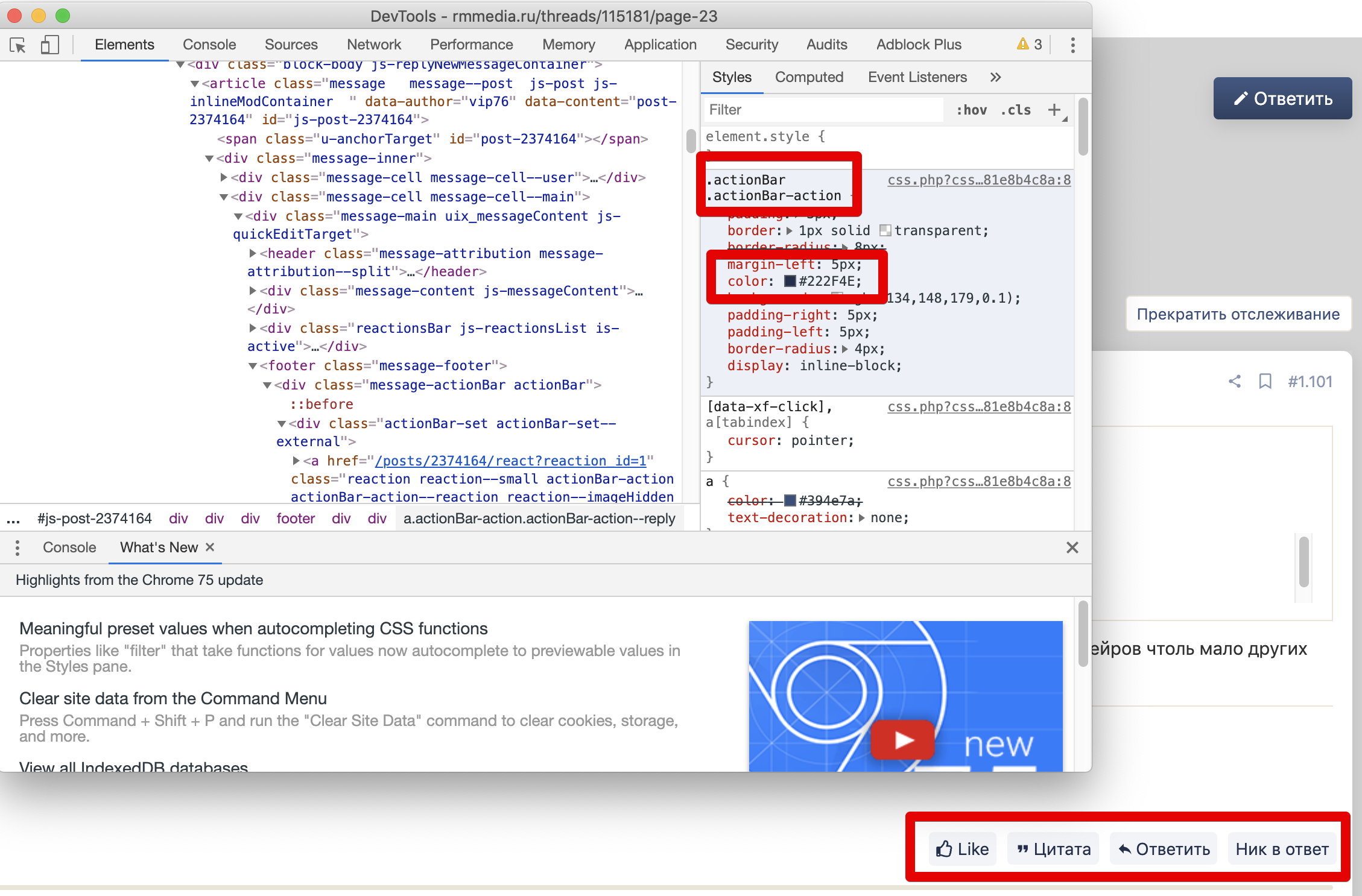Click the share icon beside post #1.101
Screen dimensions: 1362x896
pos(1235,381)
